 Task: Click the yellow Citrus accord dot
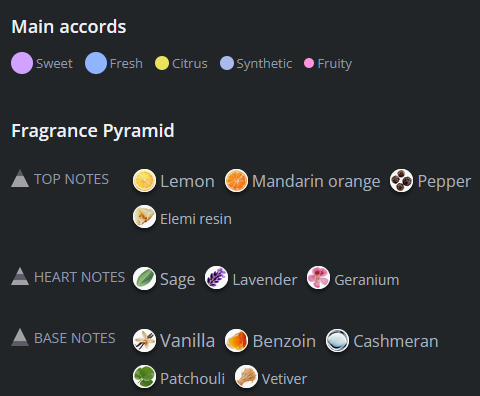(x=162, y=63)
